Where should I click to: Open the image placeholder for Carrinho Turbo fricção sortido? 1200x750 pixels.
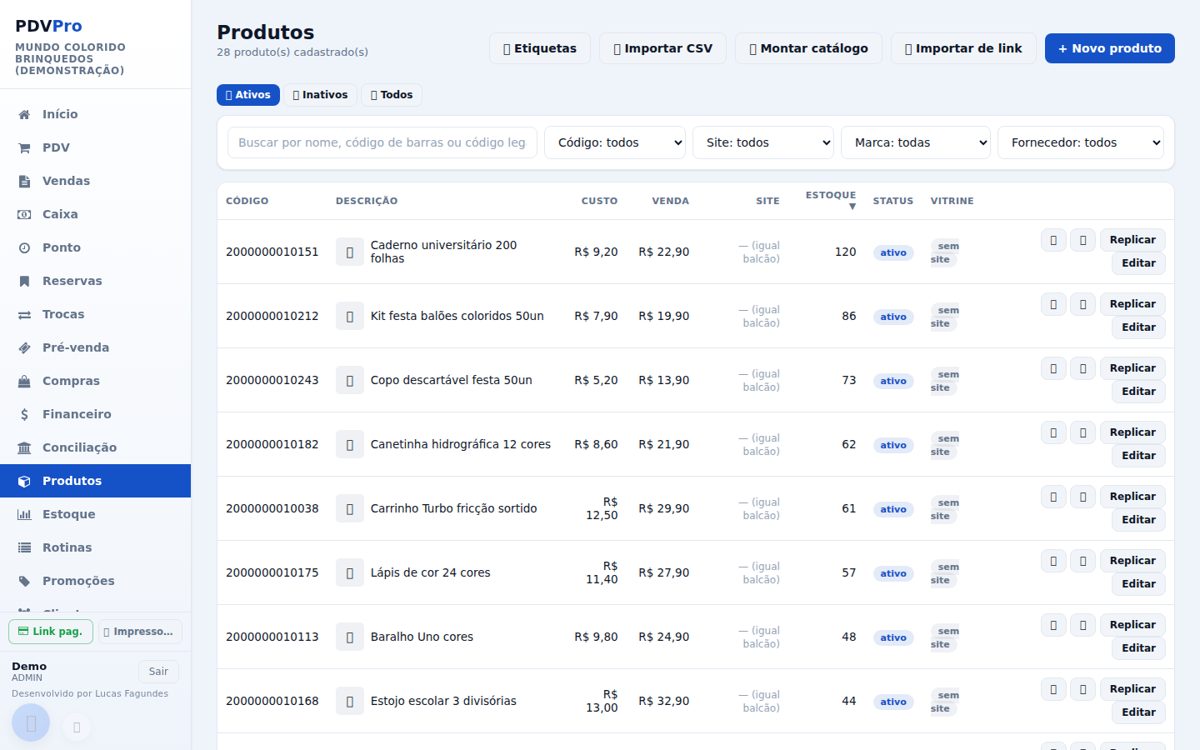tap(350, 509)
